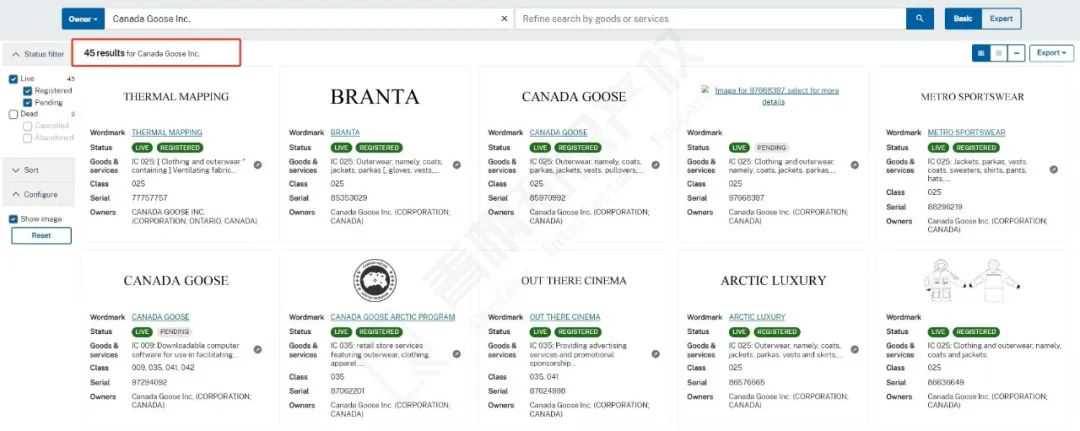
Task: Switch to grid view layout icon
Action: 980,53
